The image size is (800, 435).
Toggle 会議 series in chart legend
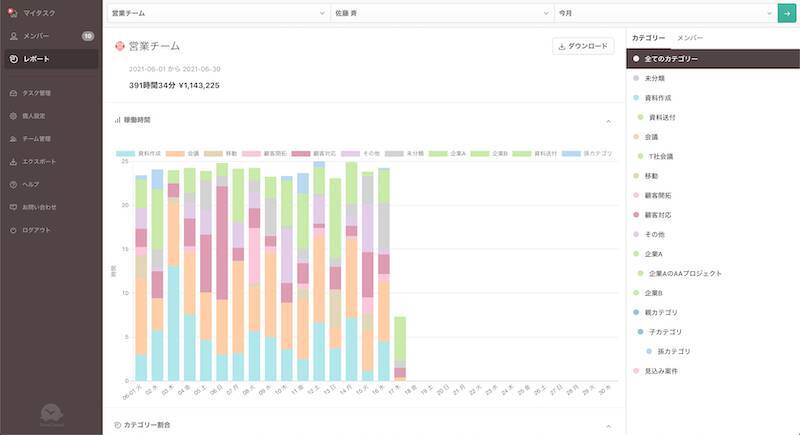[186, 154]
